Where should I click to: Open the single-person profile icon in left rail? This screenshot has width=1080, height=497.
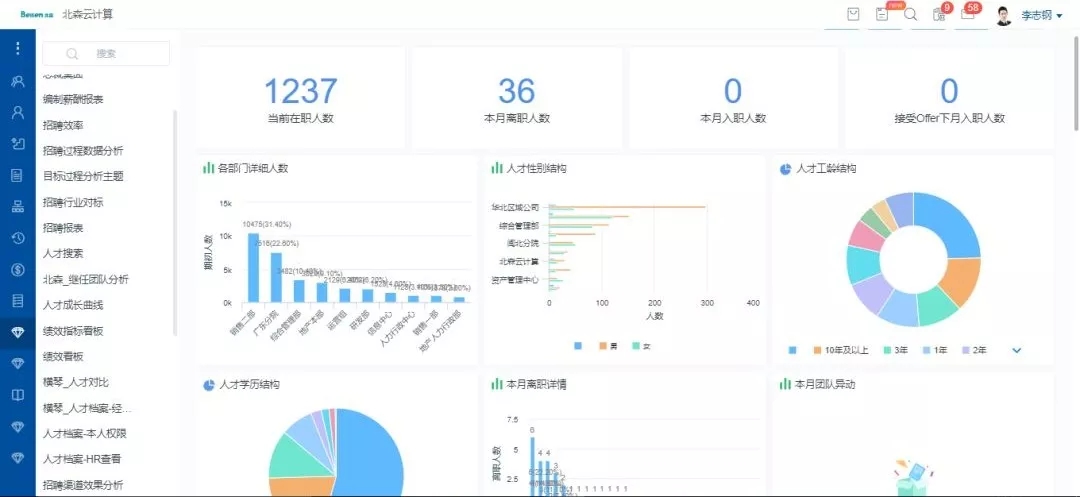coord(18,112)
